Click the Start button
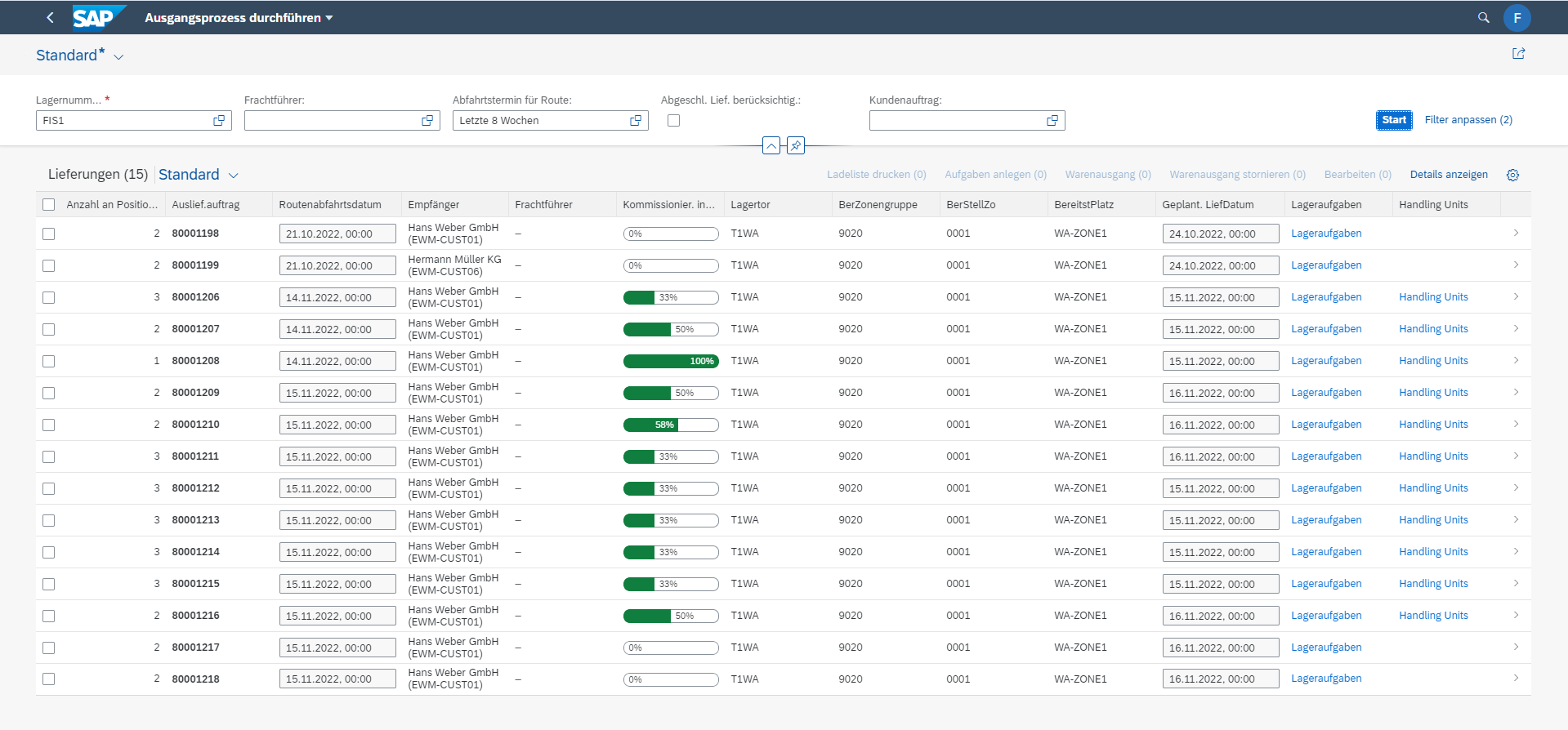1568x730 pixels. click(1394, 120)
